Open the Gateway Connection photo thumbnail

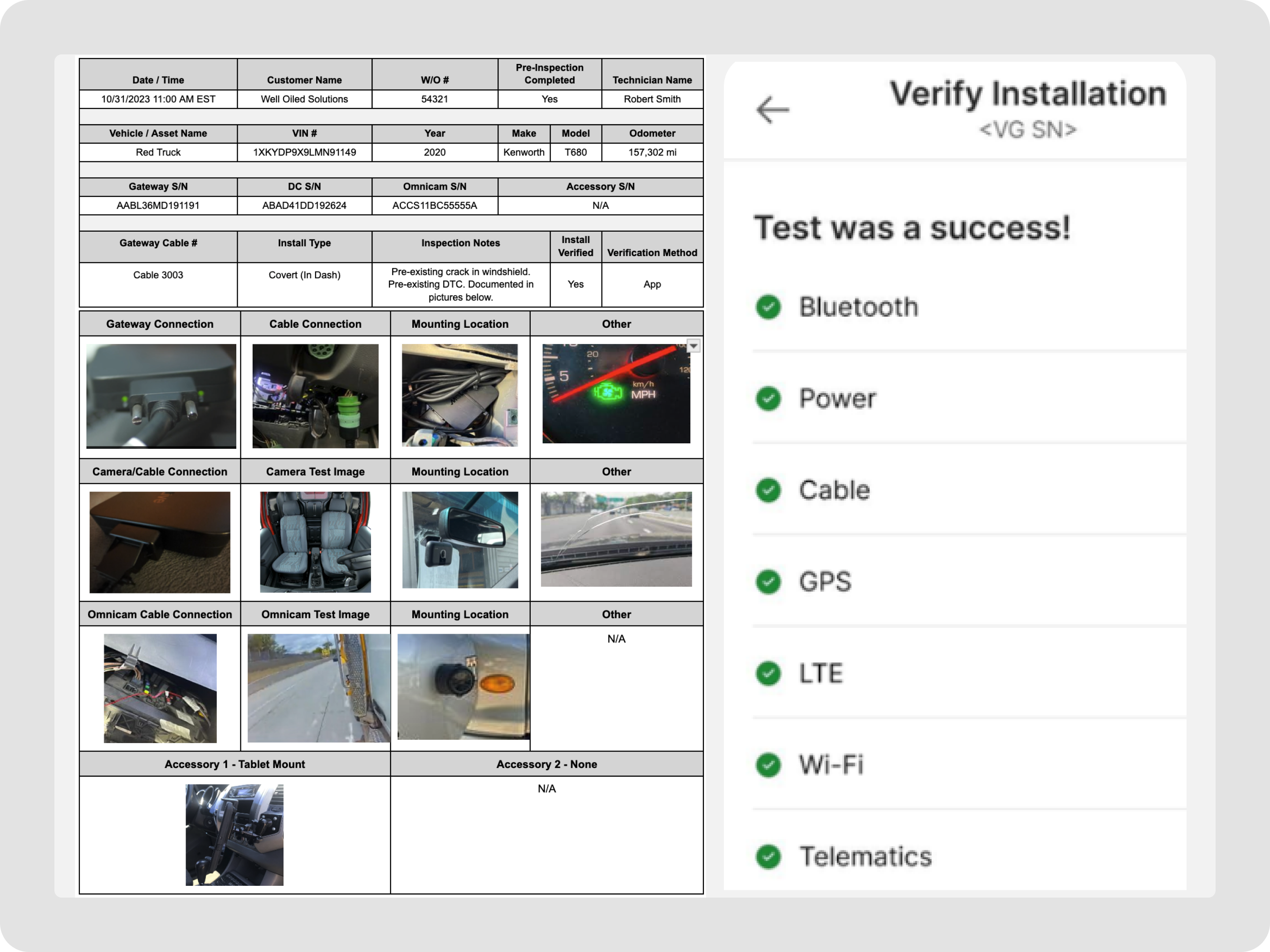tap(161, 395)
